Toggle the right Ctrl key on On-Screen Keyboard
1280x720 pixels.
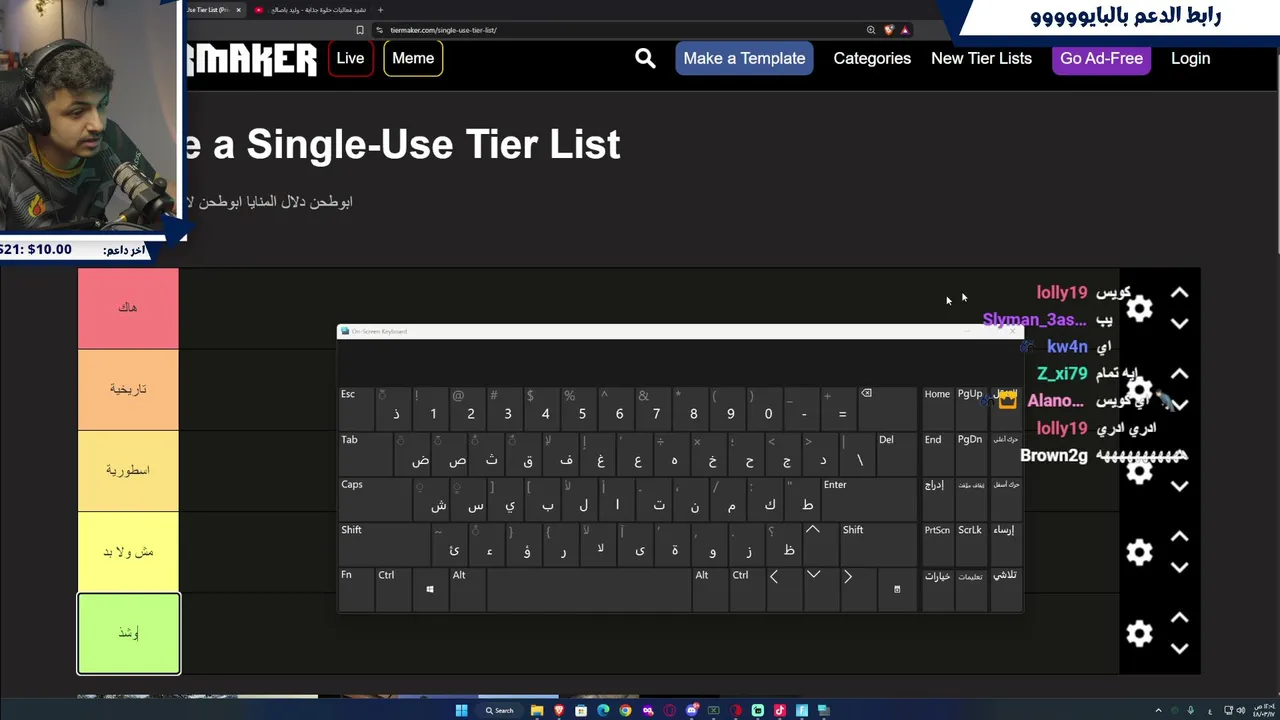coord(747,589)
